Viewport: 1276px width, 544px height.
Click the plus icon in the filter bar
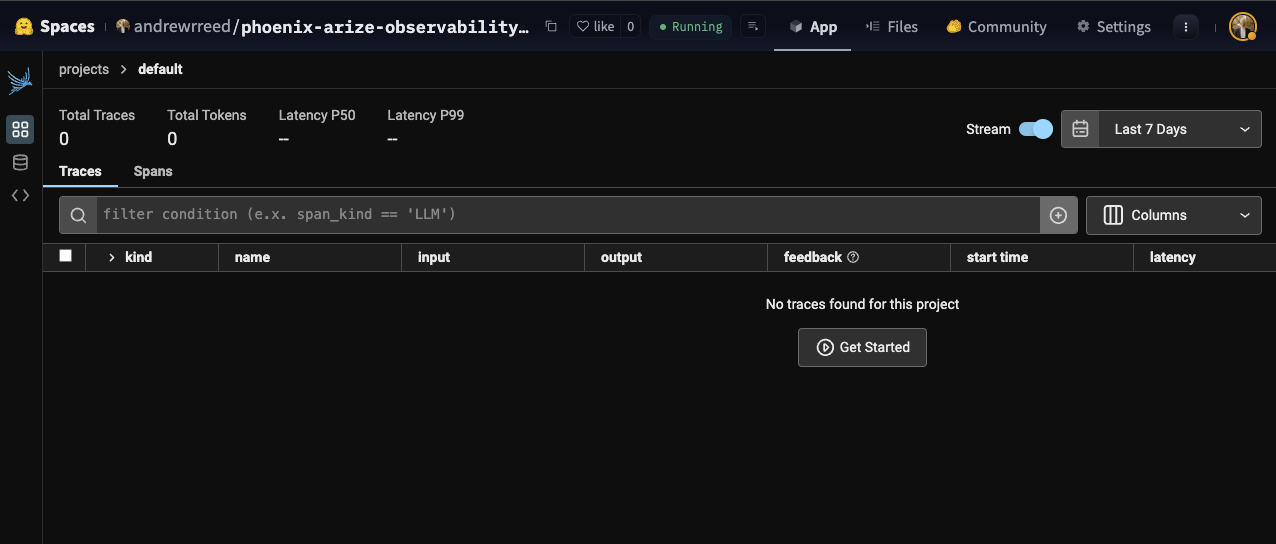1058,215
